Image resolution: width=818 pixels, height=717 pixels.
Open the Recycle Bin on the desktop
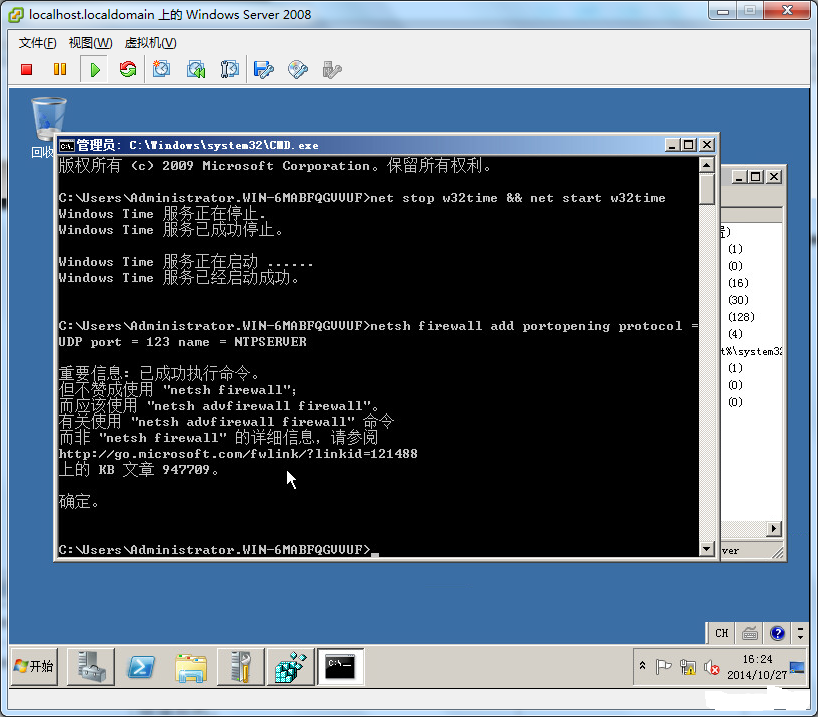pyautogui.click(x=49, y=118)
